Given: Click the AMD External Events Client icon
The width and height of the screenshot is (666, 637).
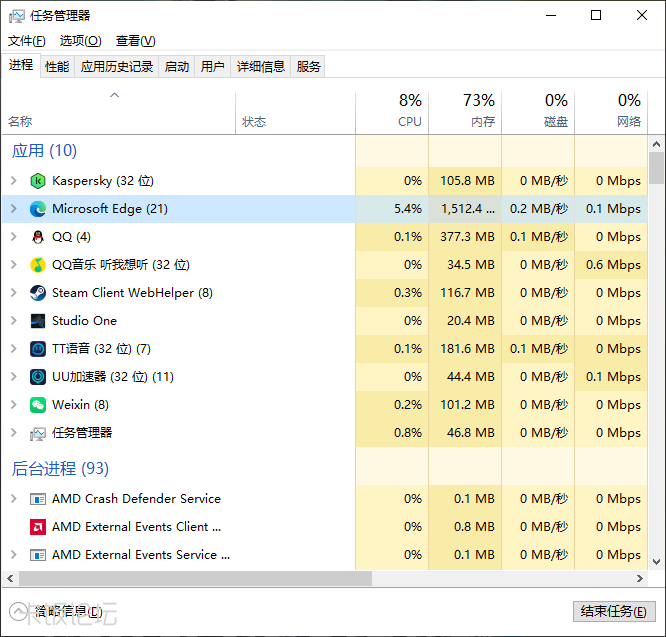Looking at the screenshot, I should tap(38, 527).
